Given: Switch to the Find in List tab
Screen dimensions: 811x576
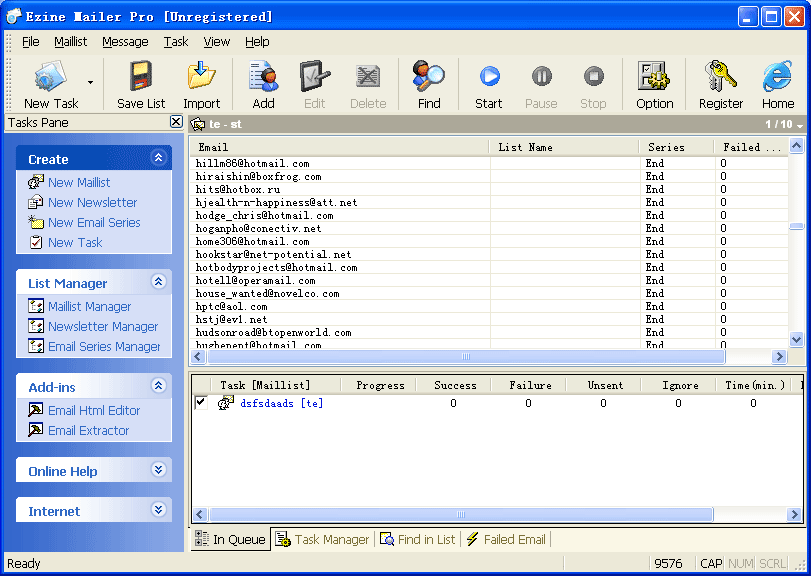Looking at the screenshot, I should pyautogui.click(x=417, y=540).
